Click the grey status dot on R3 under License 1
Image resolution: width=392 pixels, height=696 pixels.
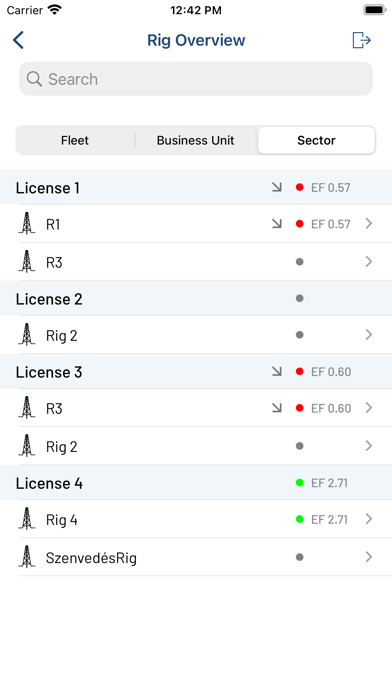300,262
